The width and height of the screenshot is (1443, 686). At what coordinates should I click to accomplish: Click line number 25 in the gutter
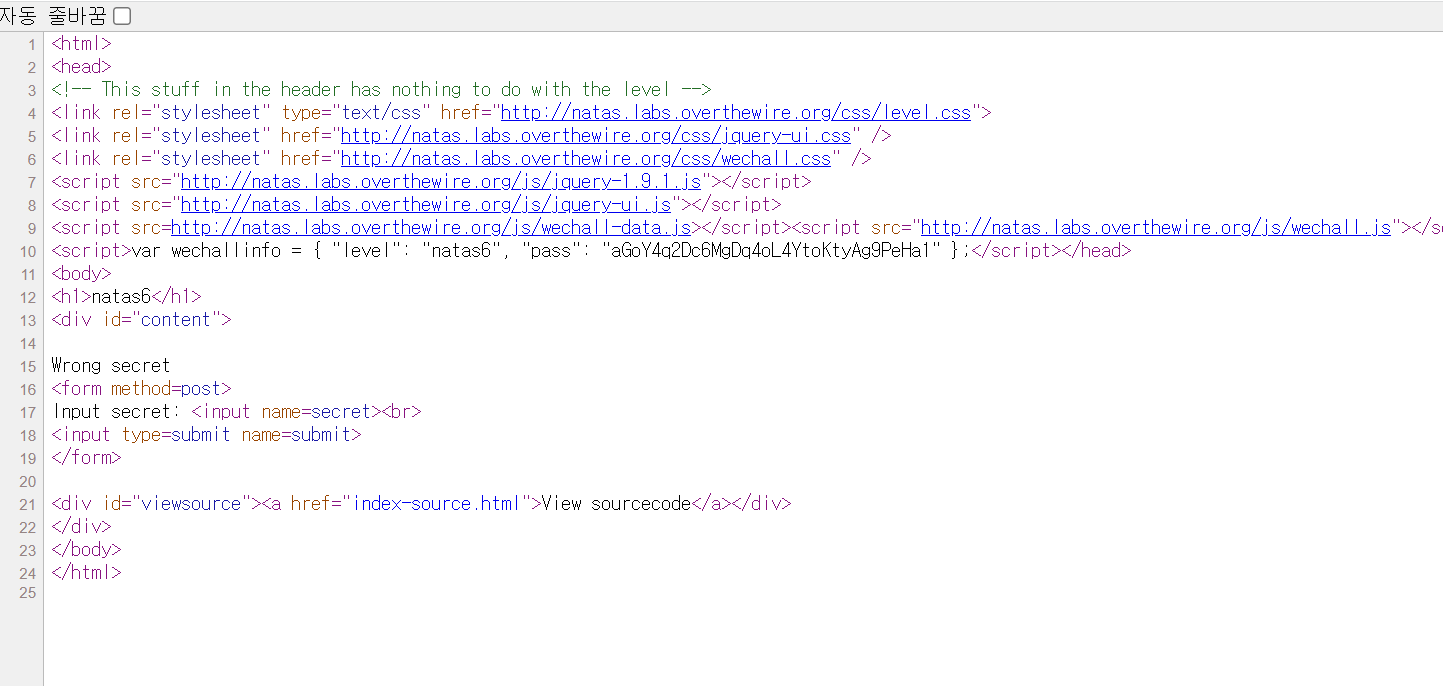pyautogui.click(x=27, y=595)
